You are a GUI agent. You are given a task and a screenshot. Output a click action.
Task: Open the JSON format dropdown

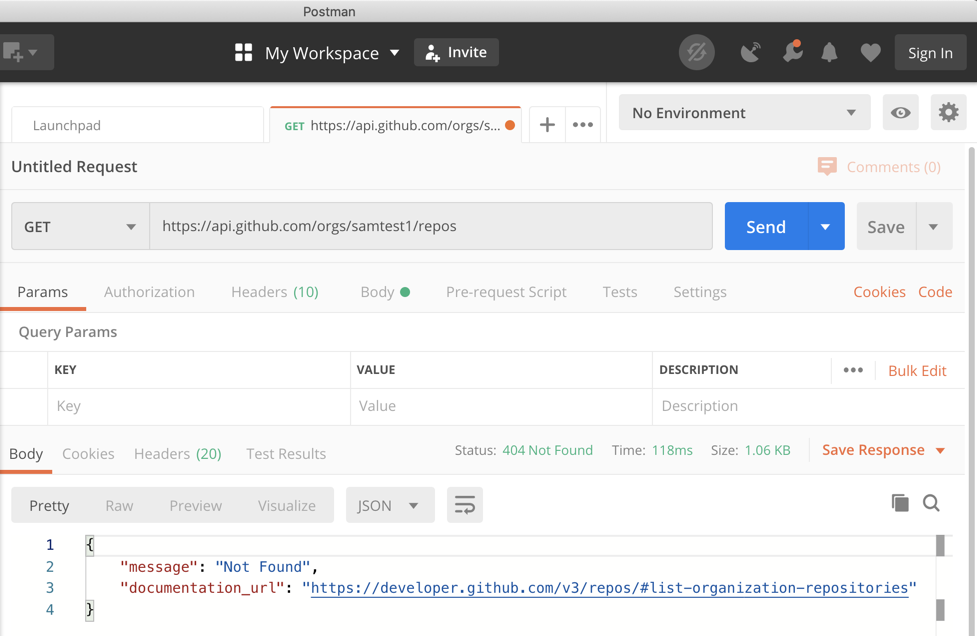389,505
